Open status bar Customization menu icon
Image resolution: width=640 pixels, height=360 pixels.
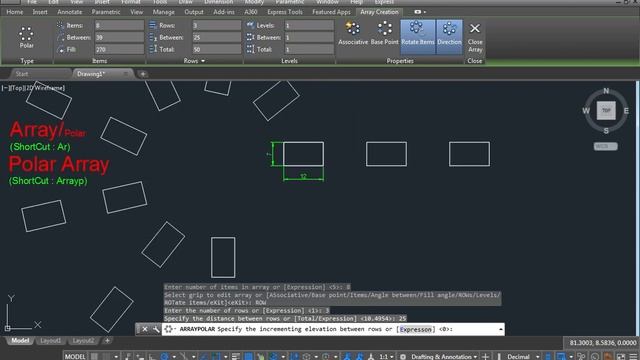(x=633, y=356)
